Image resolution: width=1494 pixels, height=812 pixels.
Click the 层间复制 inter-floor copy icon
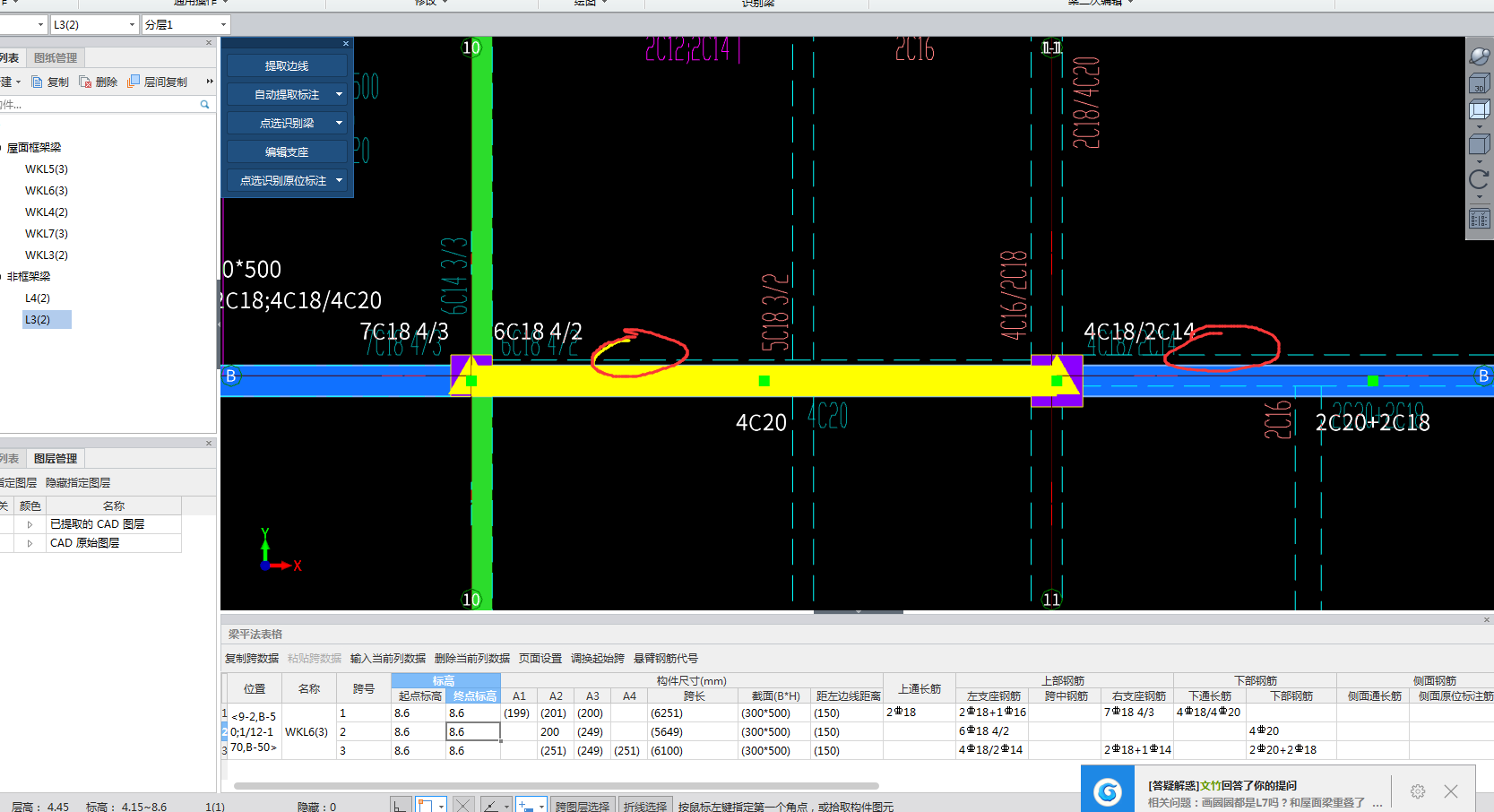click(134, 82)
